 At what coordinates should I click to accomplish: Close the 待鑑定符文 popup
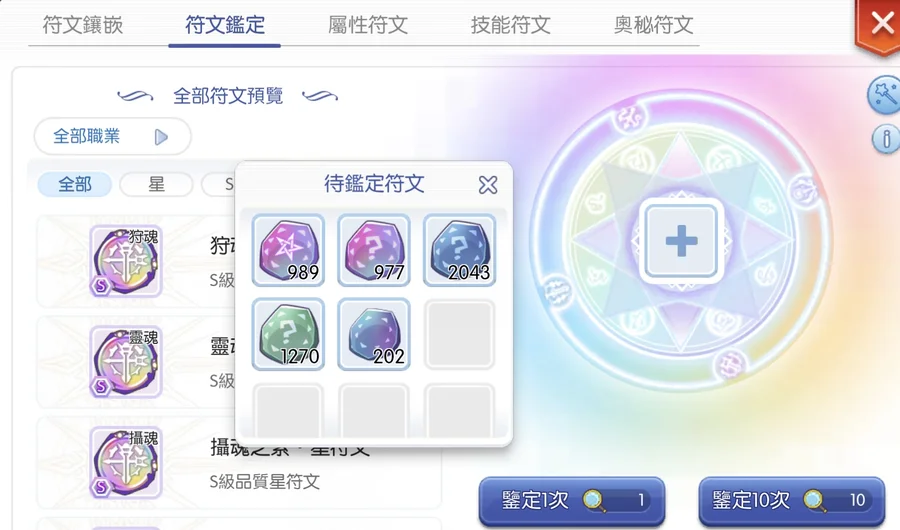(488, 185)
